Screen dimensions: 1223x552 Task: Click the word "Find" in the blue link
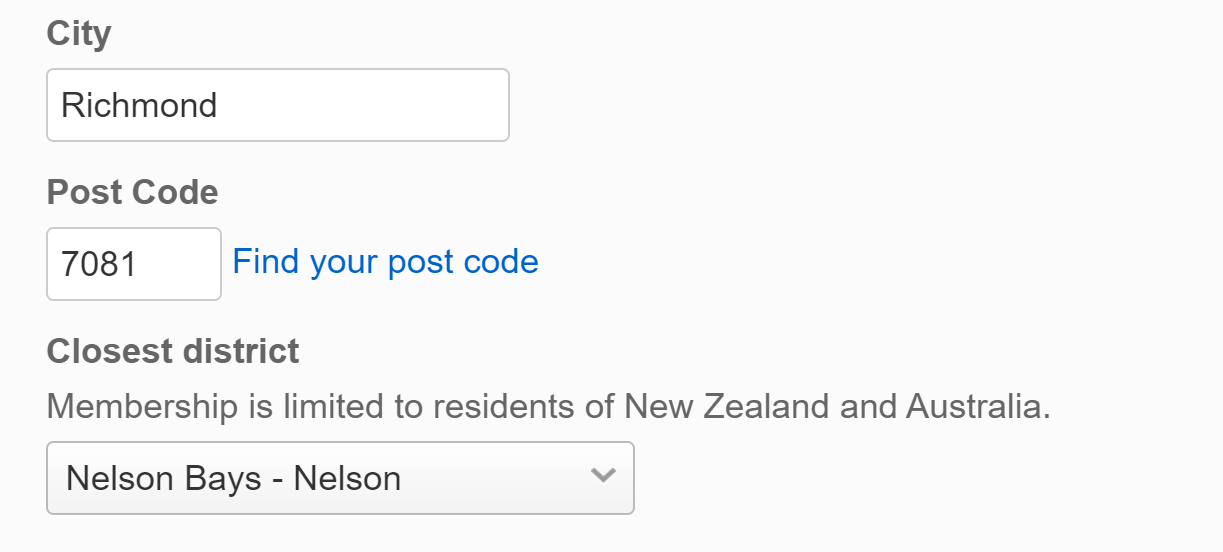tap(266, 262)
